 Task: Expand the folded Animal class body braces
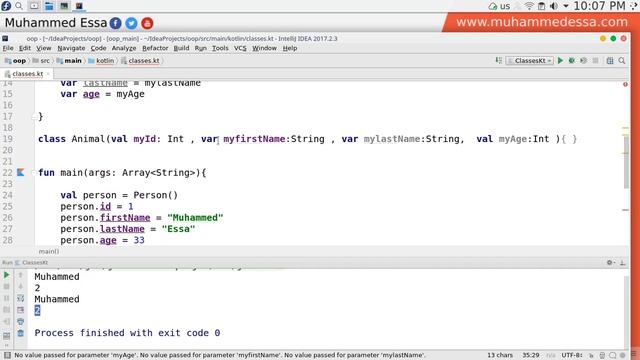coord(569,139)
